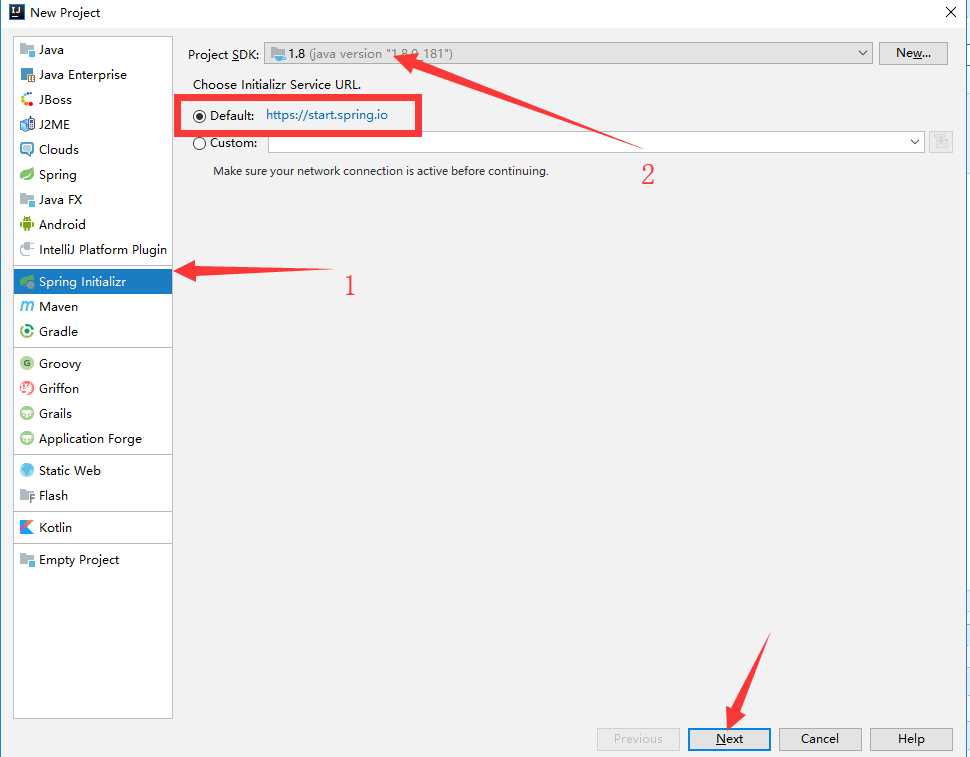Click the Kotlin logo icon
This screenshot has width=970, height=757.
click(27, 528)
